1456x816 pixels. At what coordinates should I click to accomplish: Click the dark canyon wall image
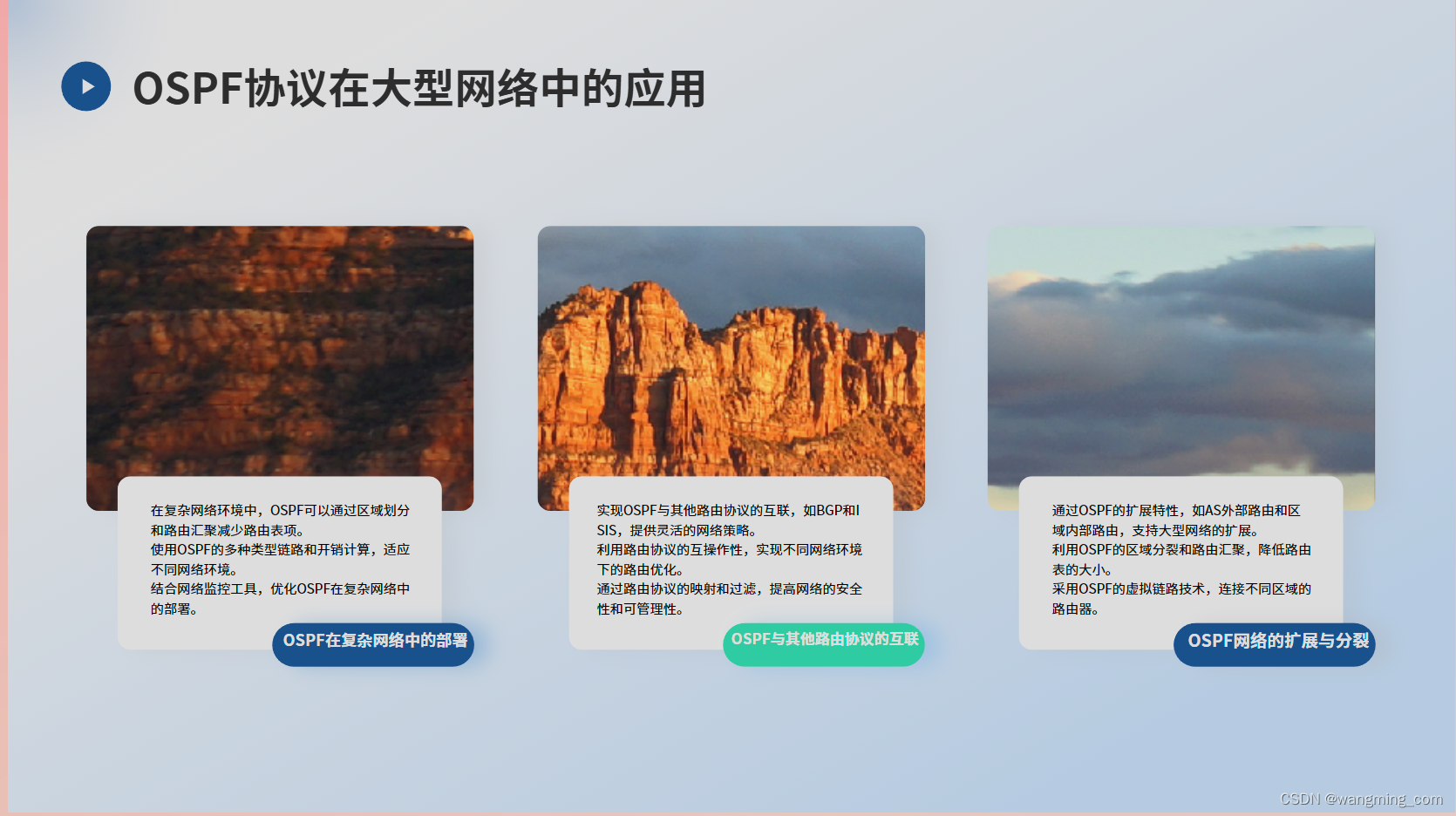click(x=280, y=351)
